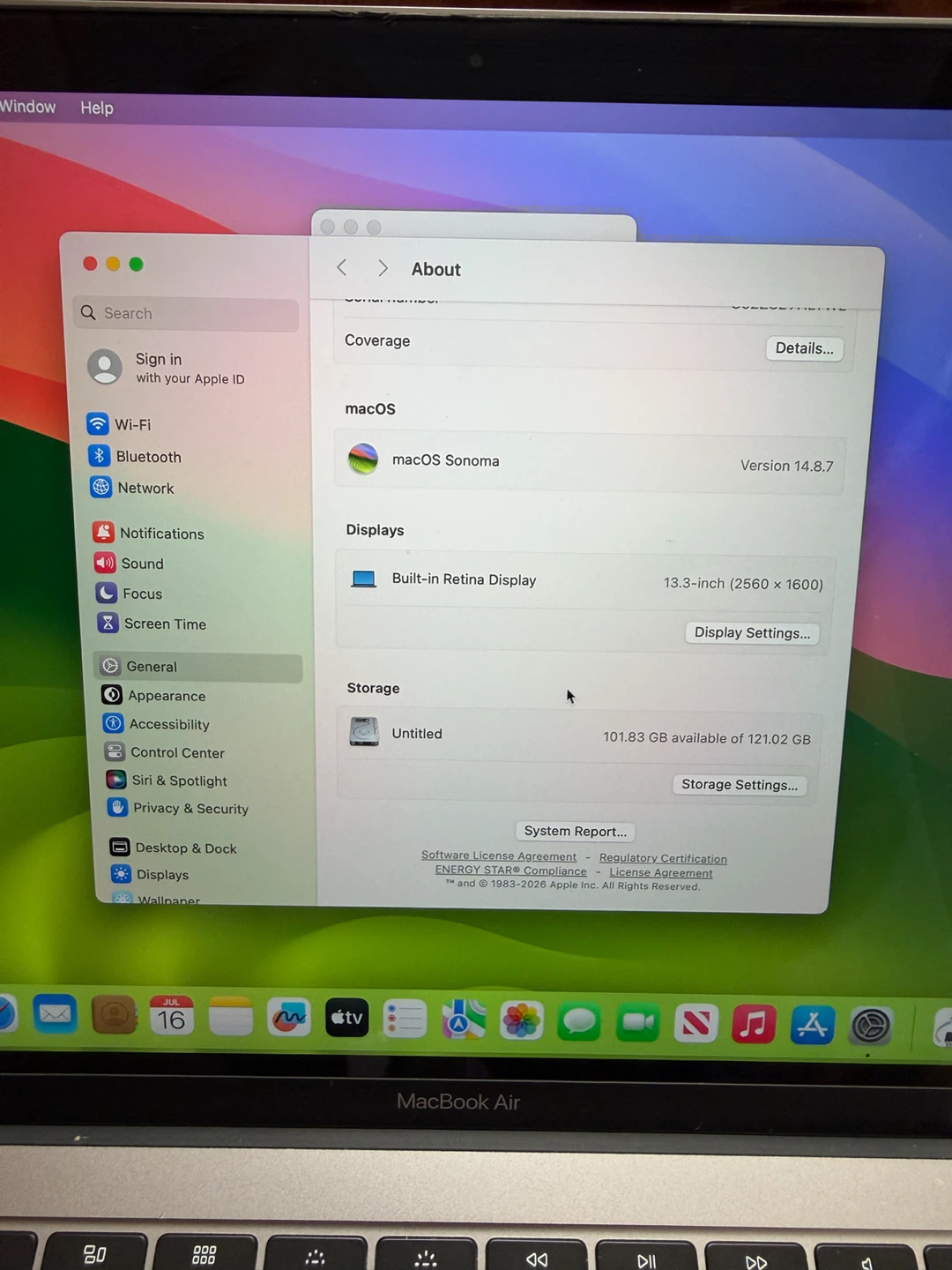Click Version 14.8.7 text
Screen dimensions: 952x1270
(x=786, y=466)
